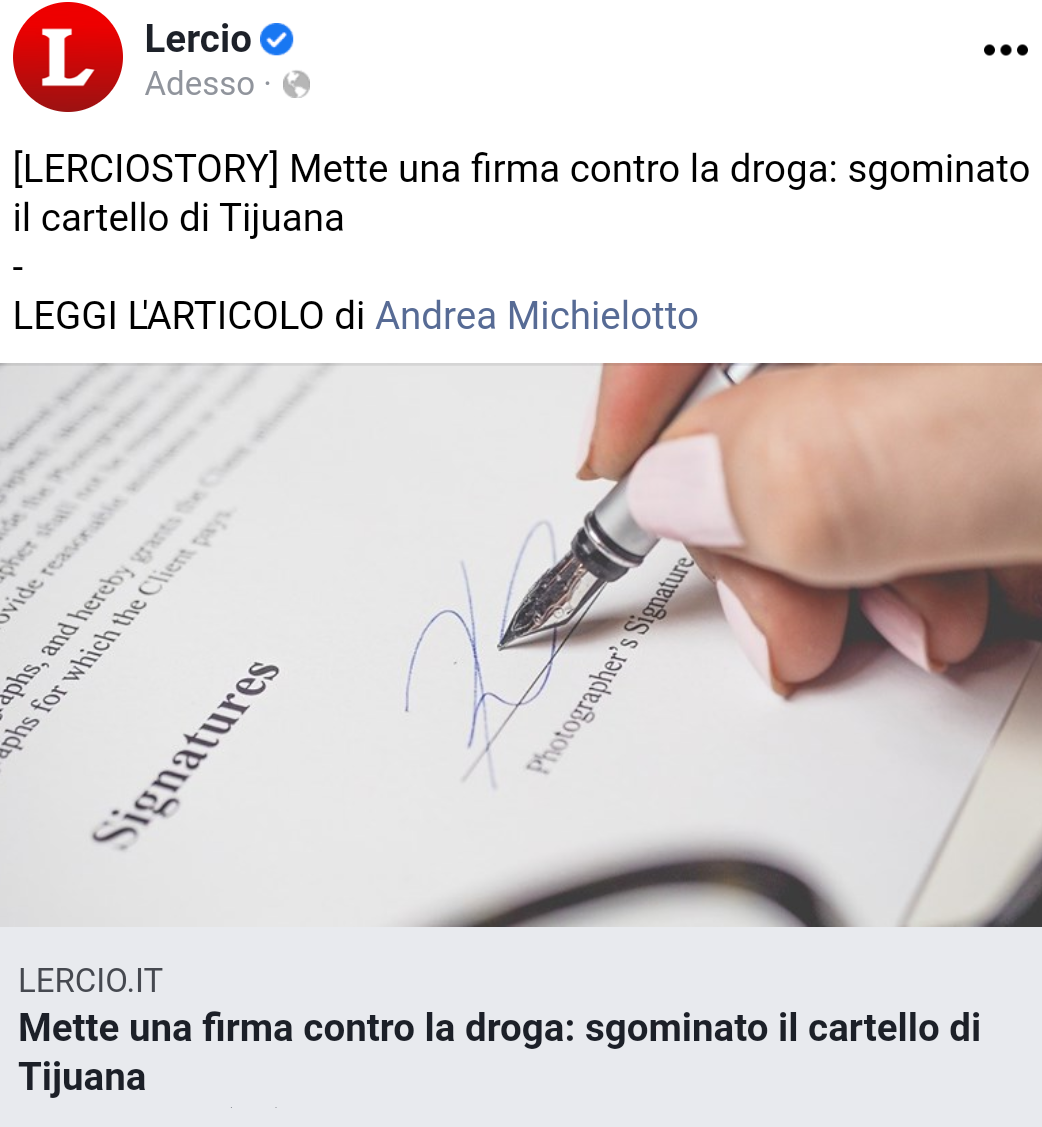
Task: Click the Adesso post timestamp
Action: (200, 84)
